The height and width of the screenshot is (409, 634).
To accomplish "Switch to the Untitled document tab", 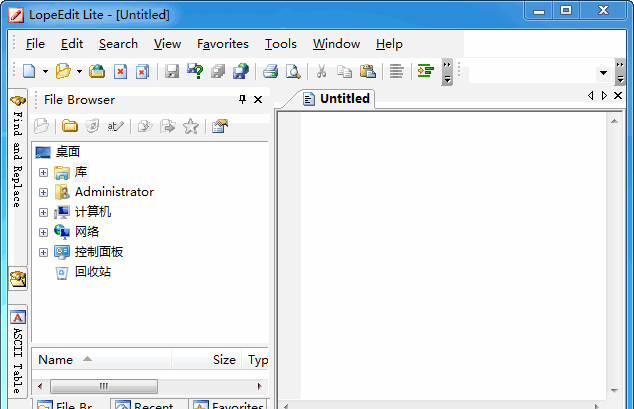I will tap(337, 99).
